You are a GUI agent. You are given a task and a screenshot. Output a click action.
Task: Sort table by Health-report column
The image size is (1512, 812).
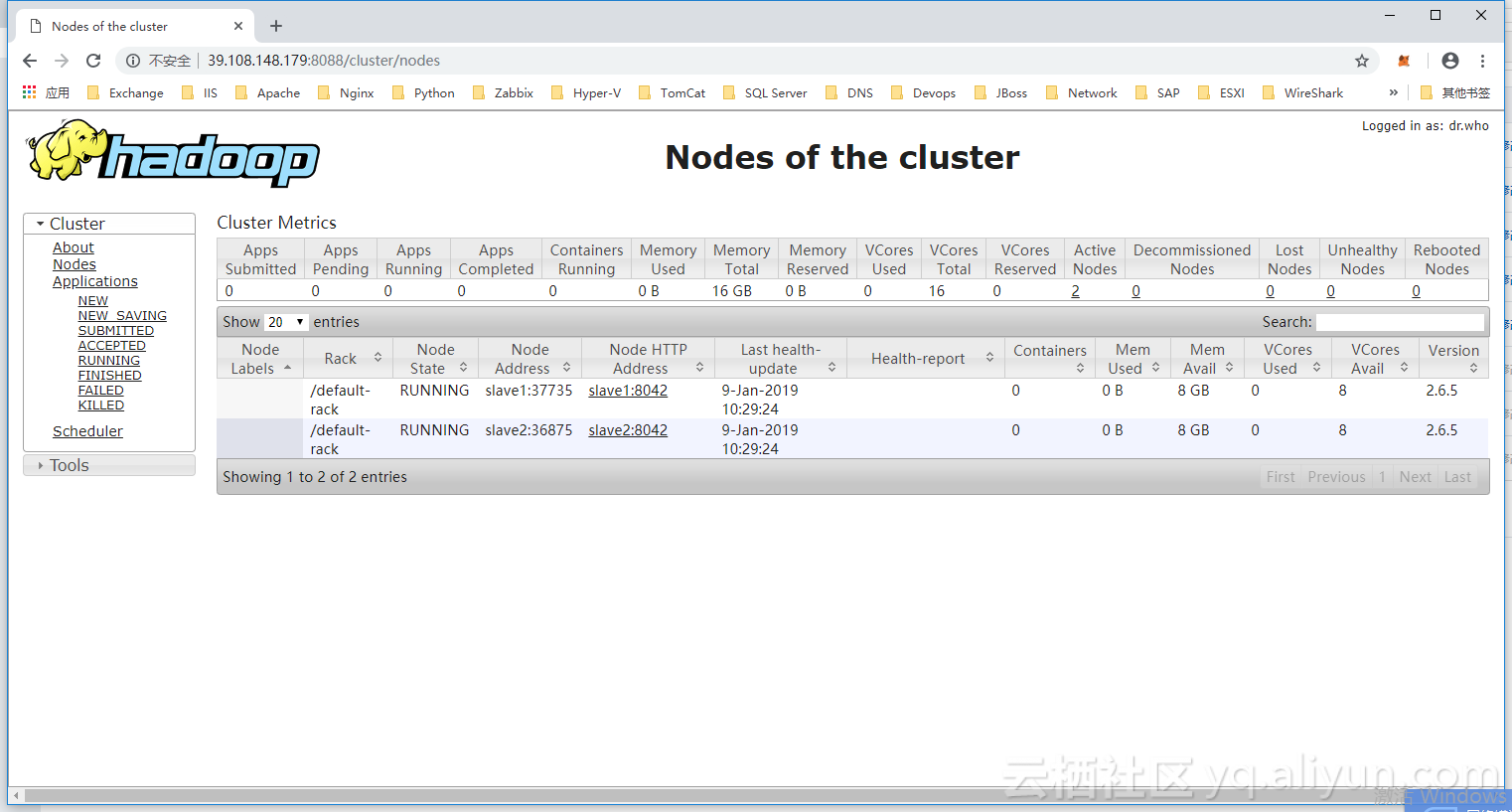click(926, 359)
